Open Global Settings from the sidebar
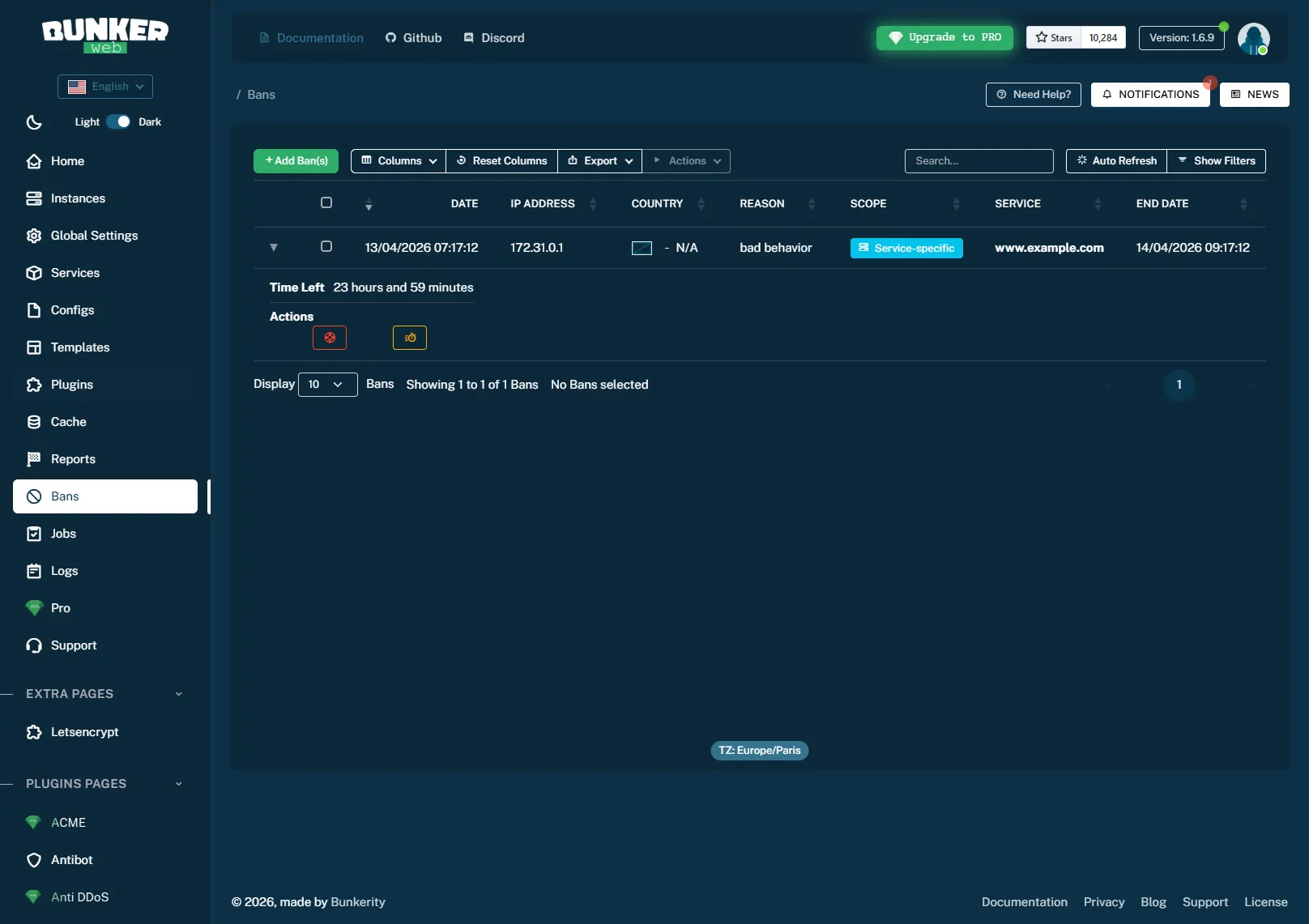The height and width of the screenshot is (924, 1309). click(94, 235)
